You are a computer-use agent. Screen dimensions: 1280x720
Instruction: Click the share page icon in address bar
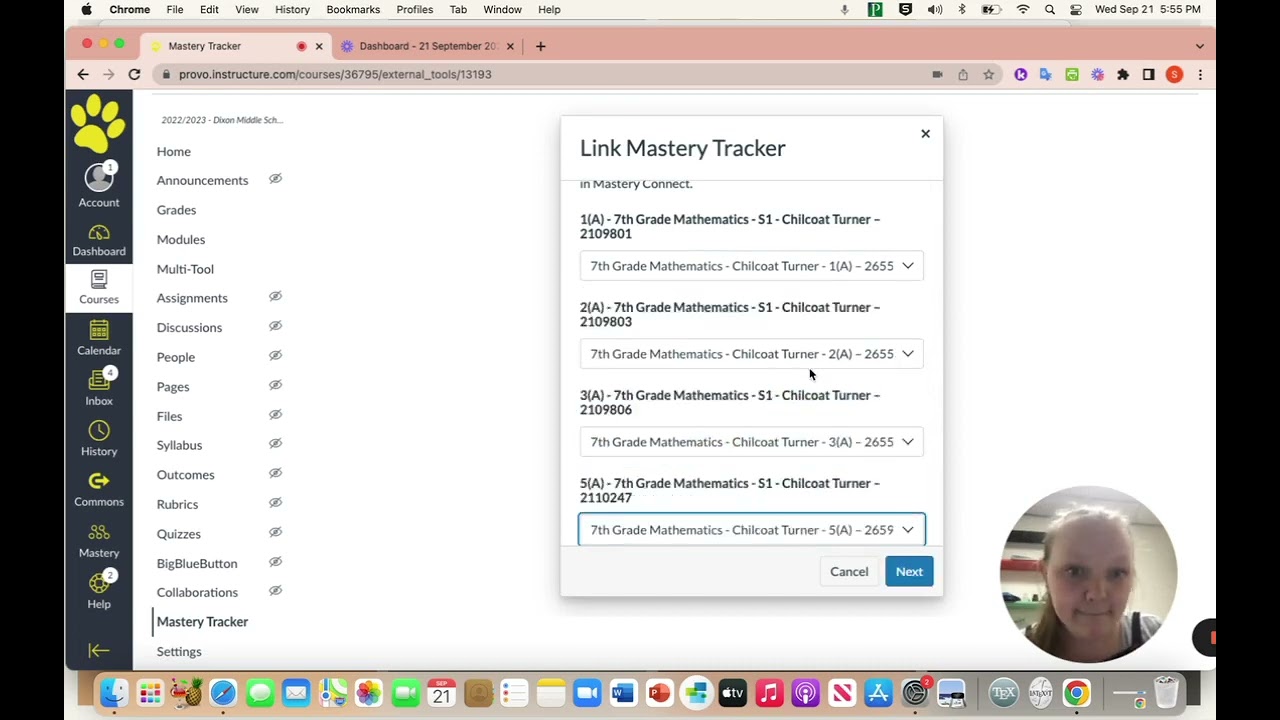tap(963, 74)
